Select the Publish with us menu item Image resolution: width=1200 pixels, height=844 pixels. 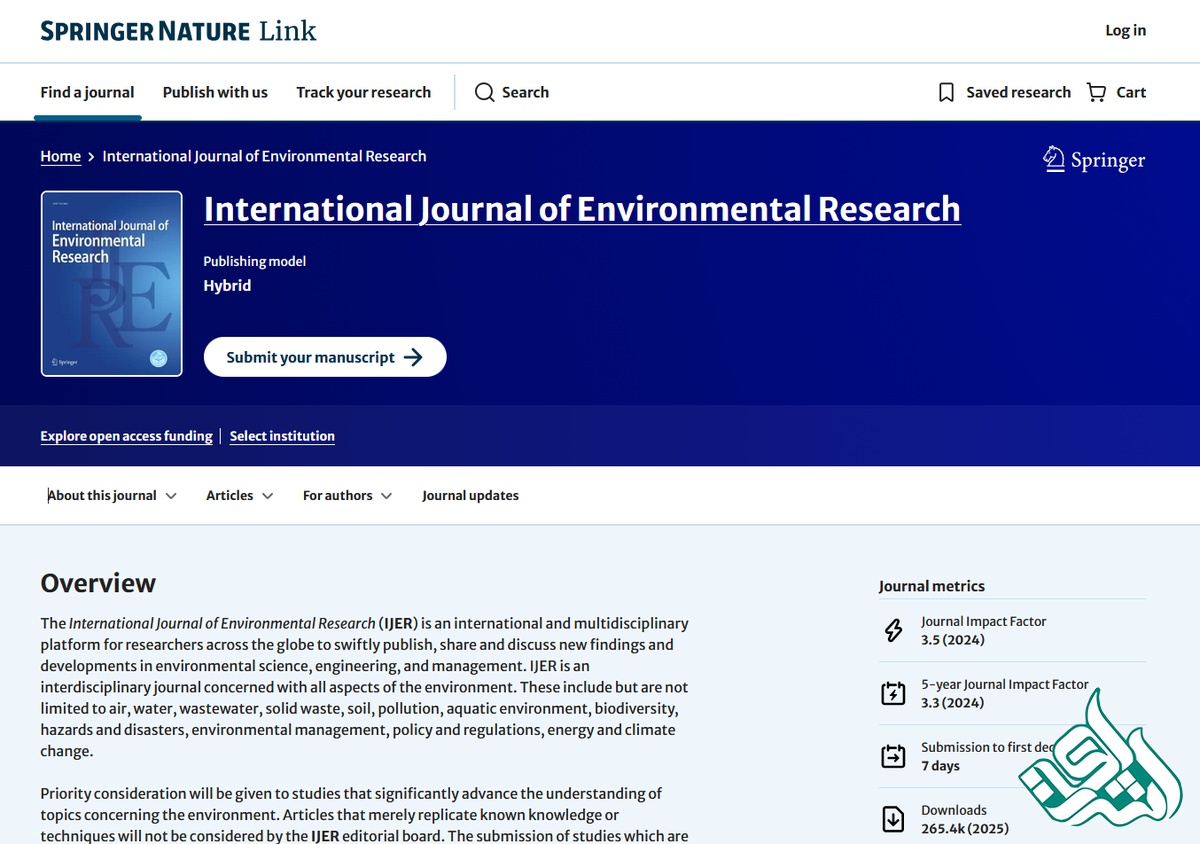(x=215, y=92)
